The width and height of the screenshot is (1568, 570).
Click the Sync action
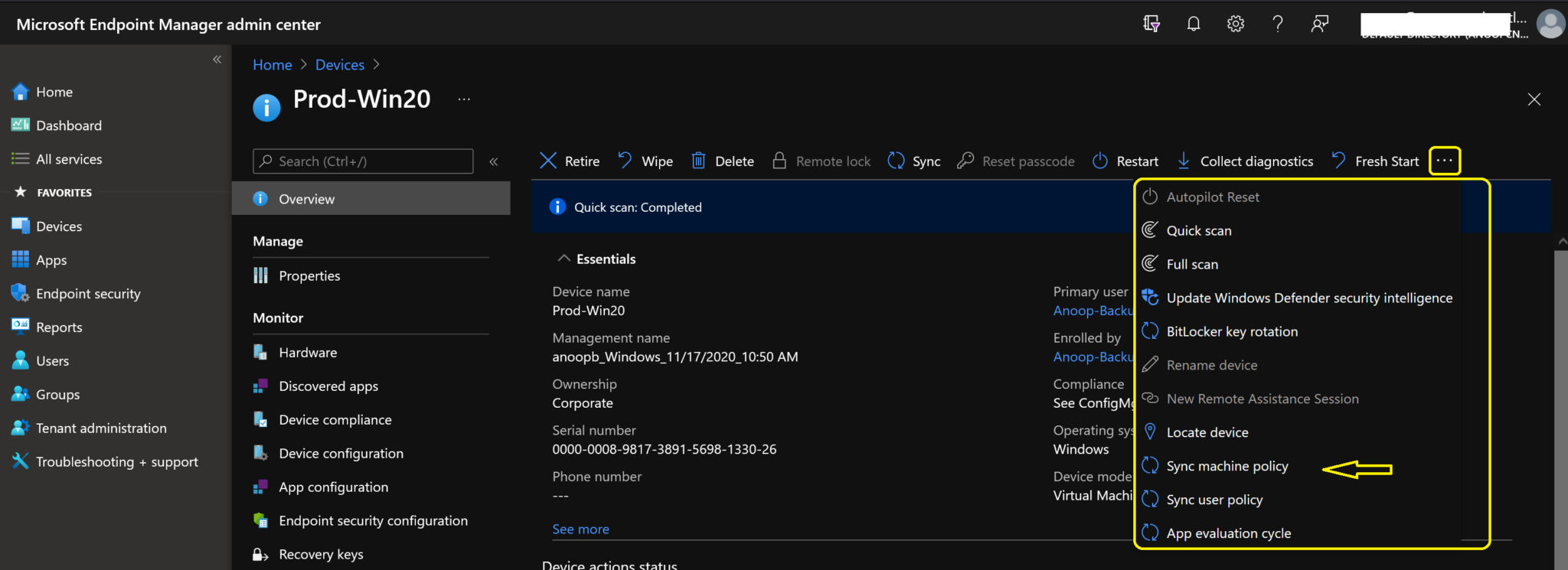click(914, 161)
